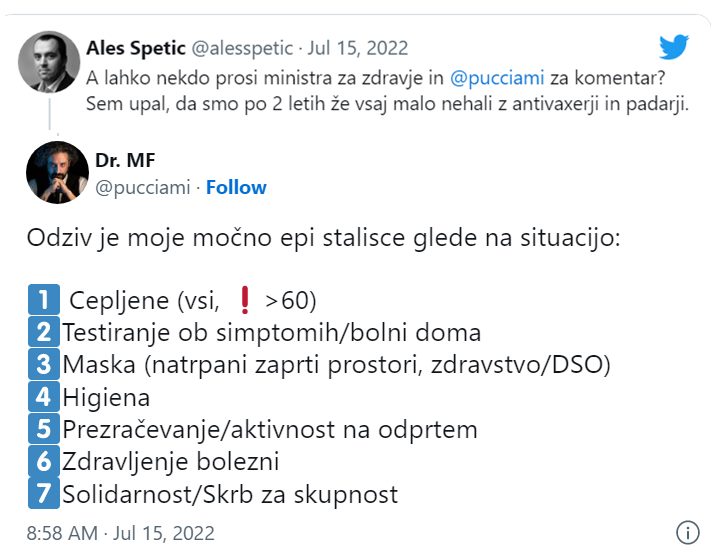Image resolution: width=716 pixels, height=553 pixels.
Task: Follow the @pucciami account
Action: tap(236, 187)
